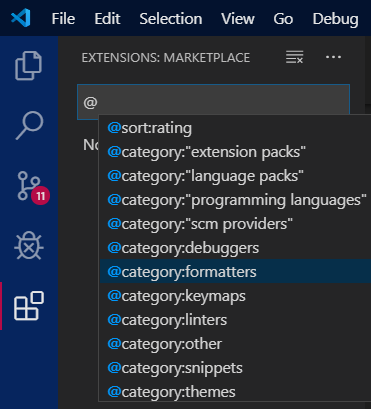Choose the @category:themes suggestion
The width and height of the screenshot is (371, 409).
235,392
